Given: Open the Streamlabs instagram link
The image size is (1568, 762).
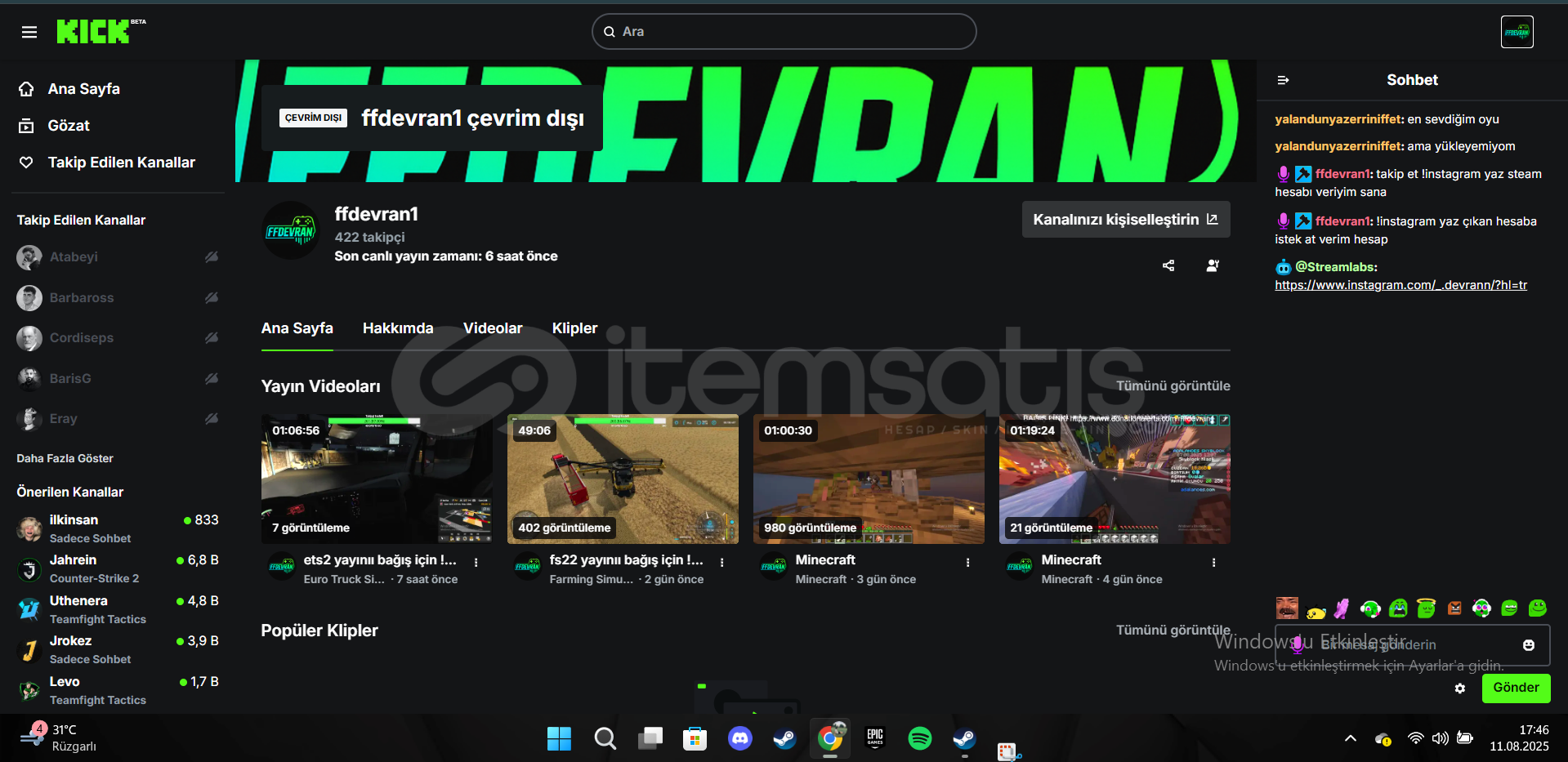Looking at the screenshot, I should 1400,285.
